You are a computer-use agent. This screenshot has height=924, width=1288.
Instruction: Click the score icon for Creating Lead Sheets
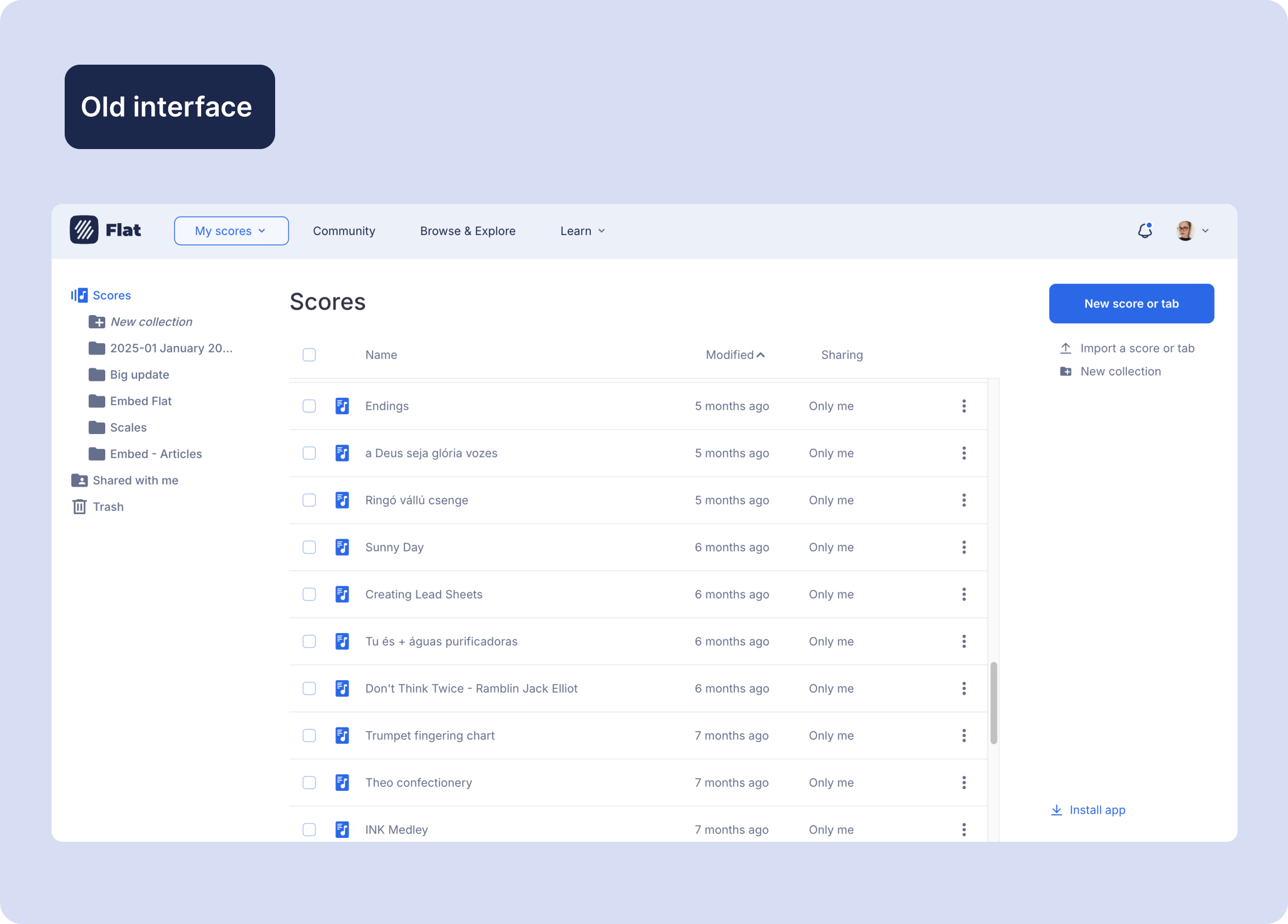pyautogui.click(x=342, y=595)
